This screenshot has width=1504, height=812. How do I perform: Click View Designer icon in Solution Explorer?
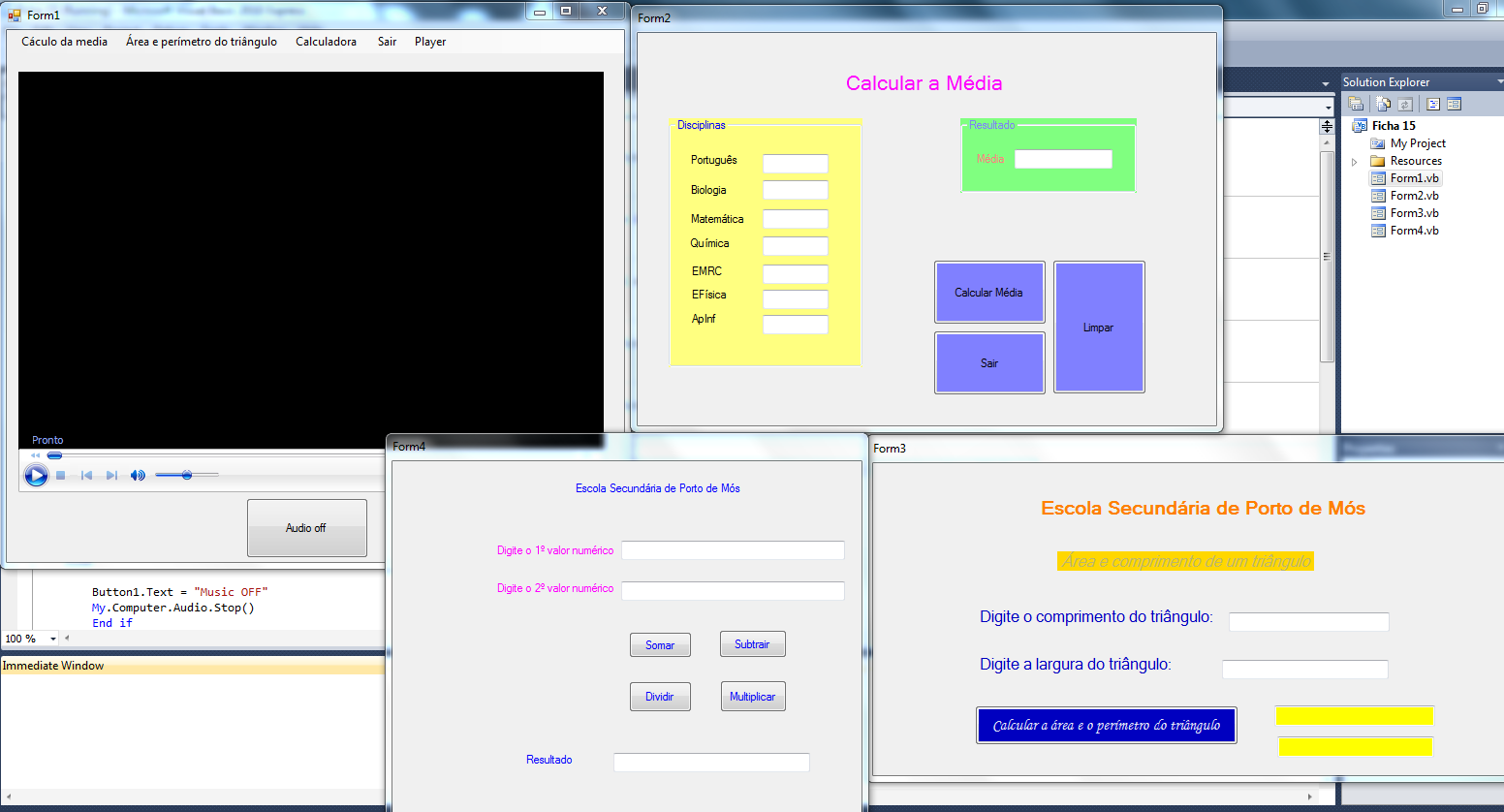(1454, 105)
